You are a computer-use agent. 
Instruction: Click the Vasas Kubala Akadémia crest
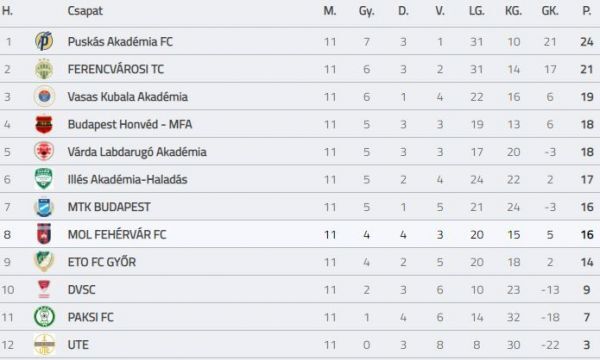pyautogui.click(x=44, y=96)
